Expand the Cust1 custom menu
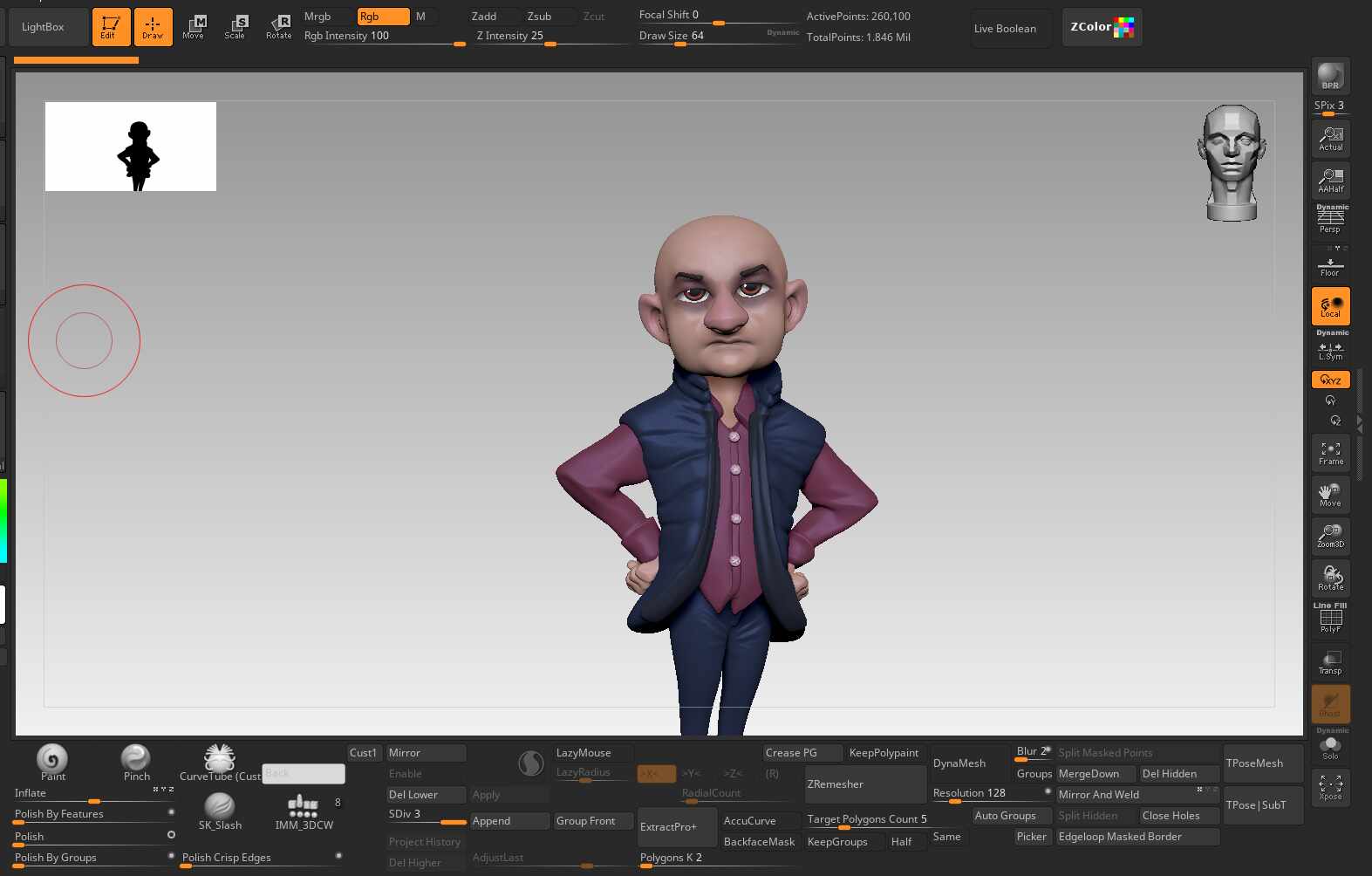The image size is (1372, 876). pyautogui.click(x=364, y=753)
